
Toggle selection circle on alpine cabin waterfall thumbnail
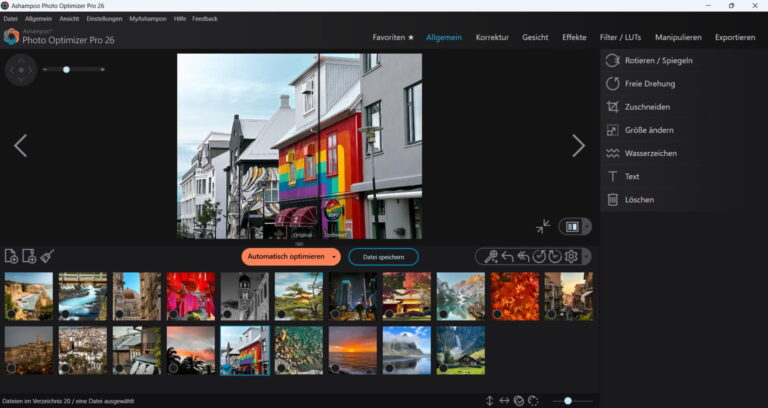click(443, 368)
